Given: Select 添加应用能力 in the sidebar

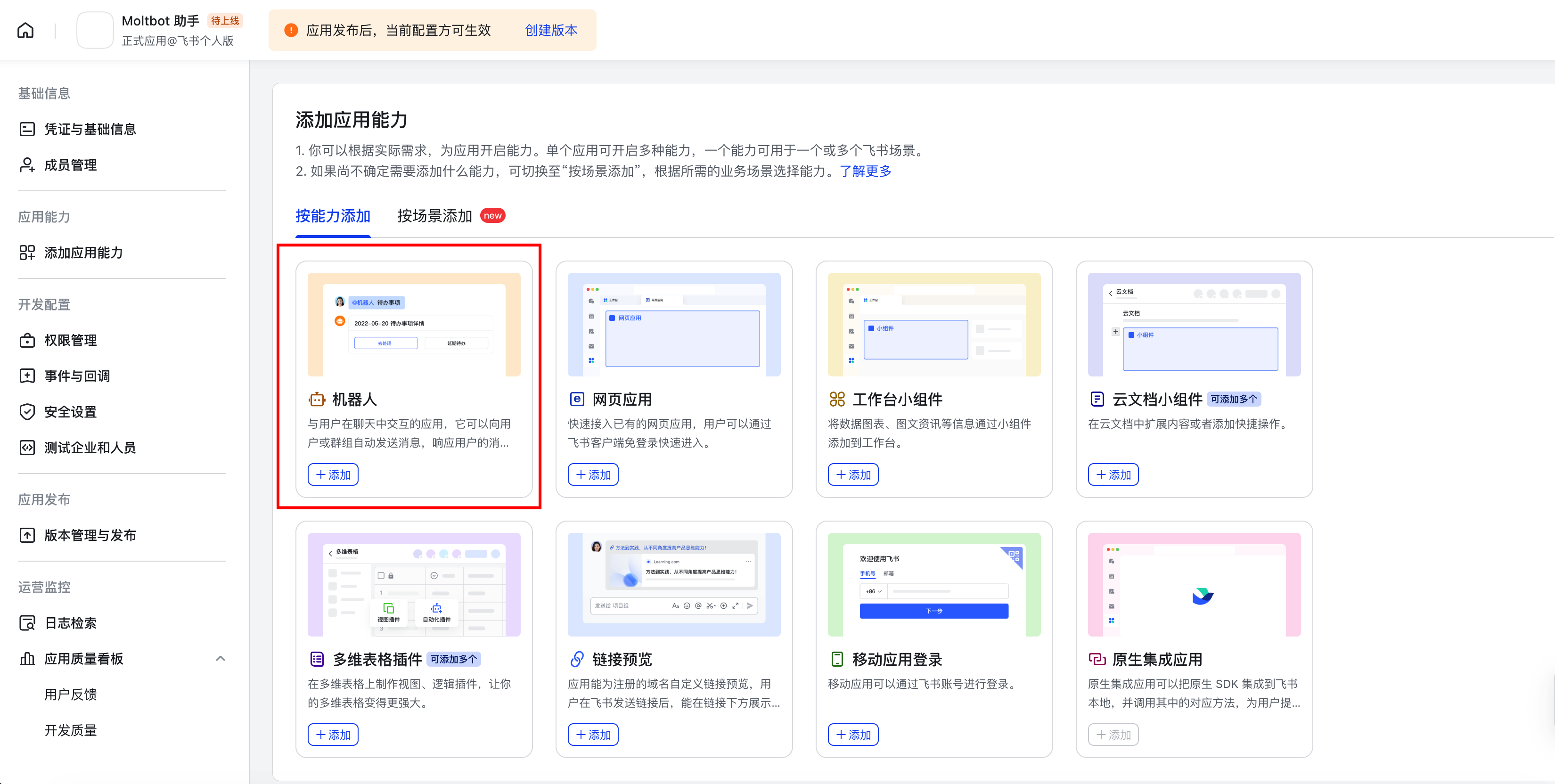Looking at the screenshot, I should pos(83,253).
